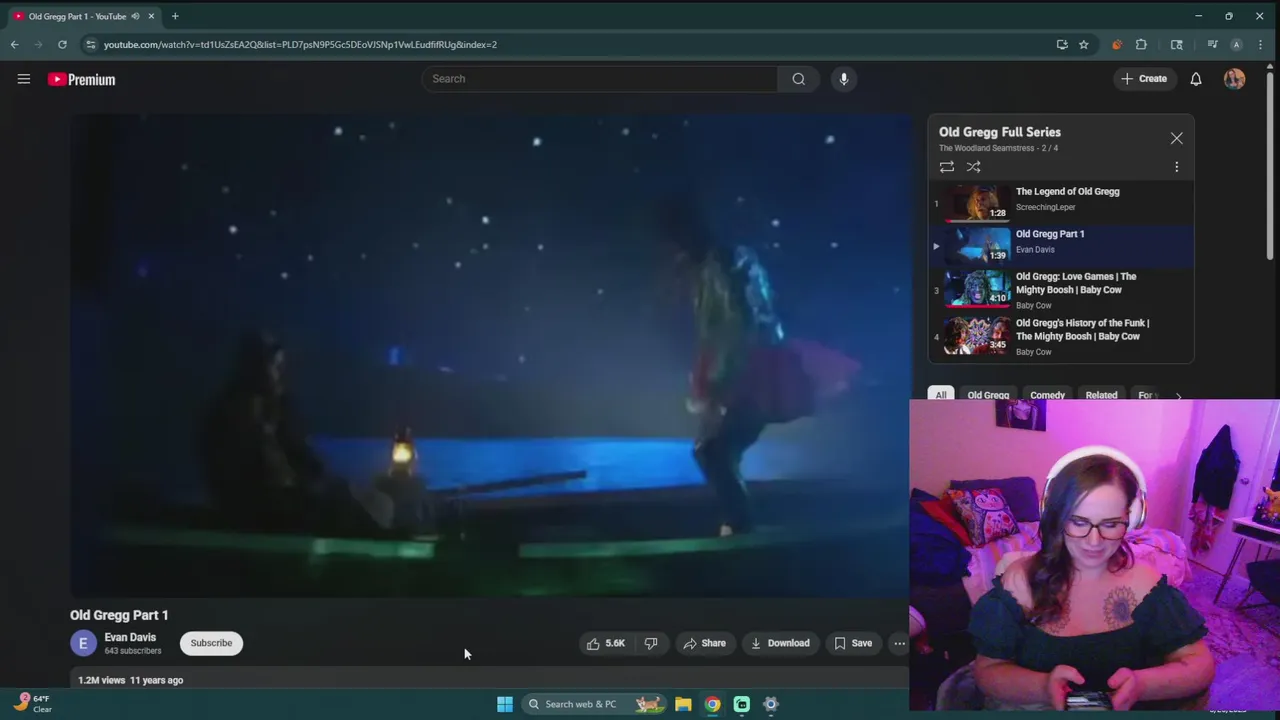
Task: Open the Evan Davis channel name link
Action: 130,637
